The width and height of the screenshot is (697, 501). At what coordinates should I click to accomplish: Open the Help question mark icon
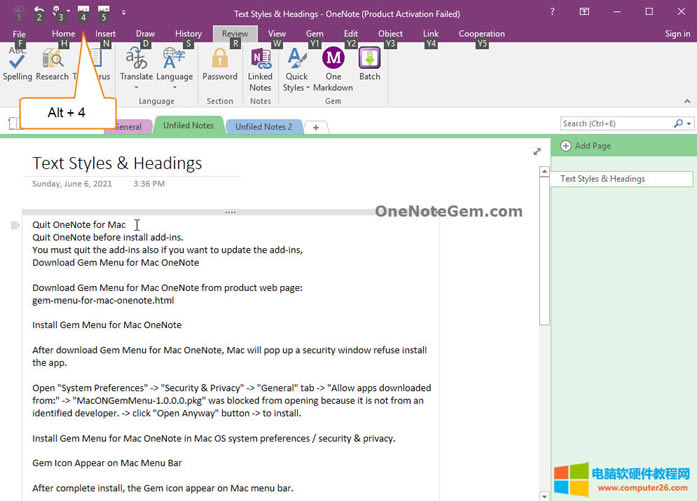point(553,12)
